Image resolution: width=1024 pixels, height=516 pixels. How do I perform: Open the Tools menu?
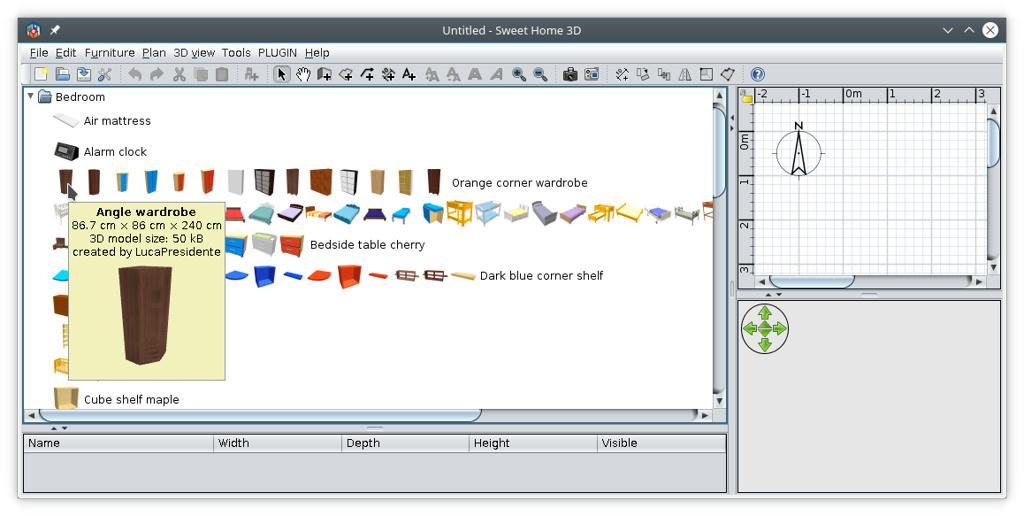(x=236, y=53)
